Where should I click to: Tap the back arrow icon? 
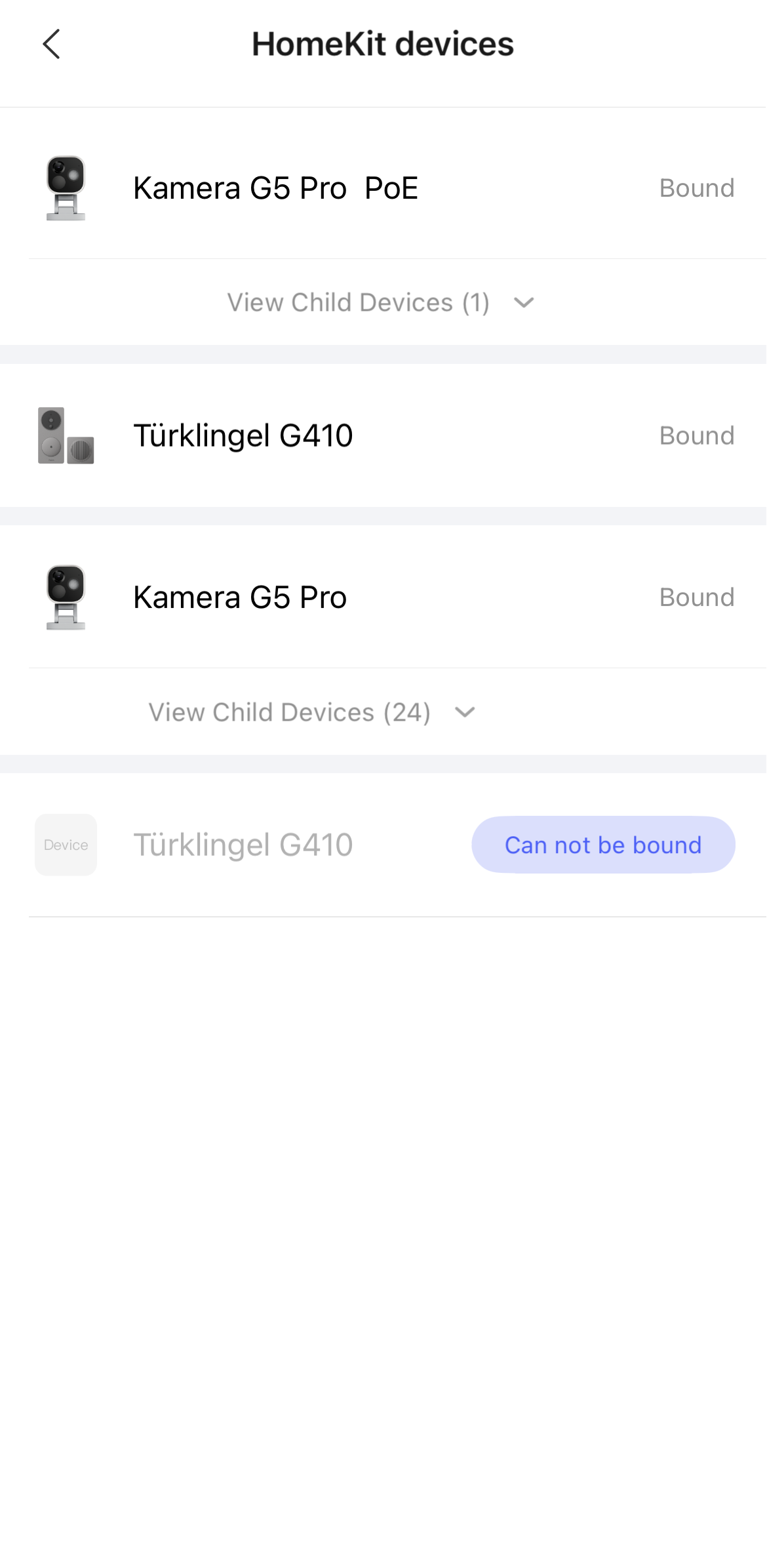click(51, 44)
